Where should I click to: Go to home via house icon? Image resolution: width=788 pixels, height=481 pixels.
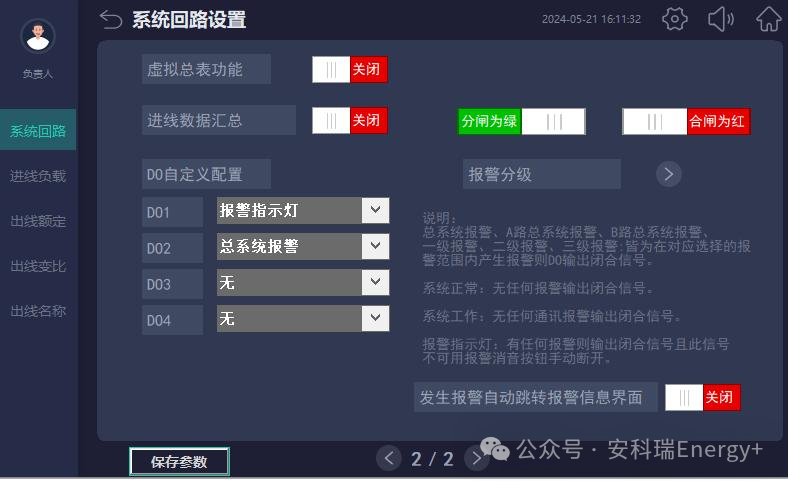(x=769, y=19)
